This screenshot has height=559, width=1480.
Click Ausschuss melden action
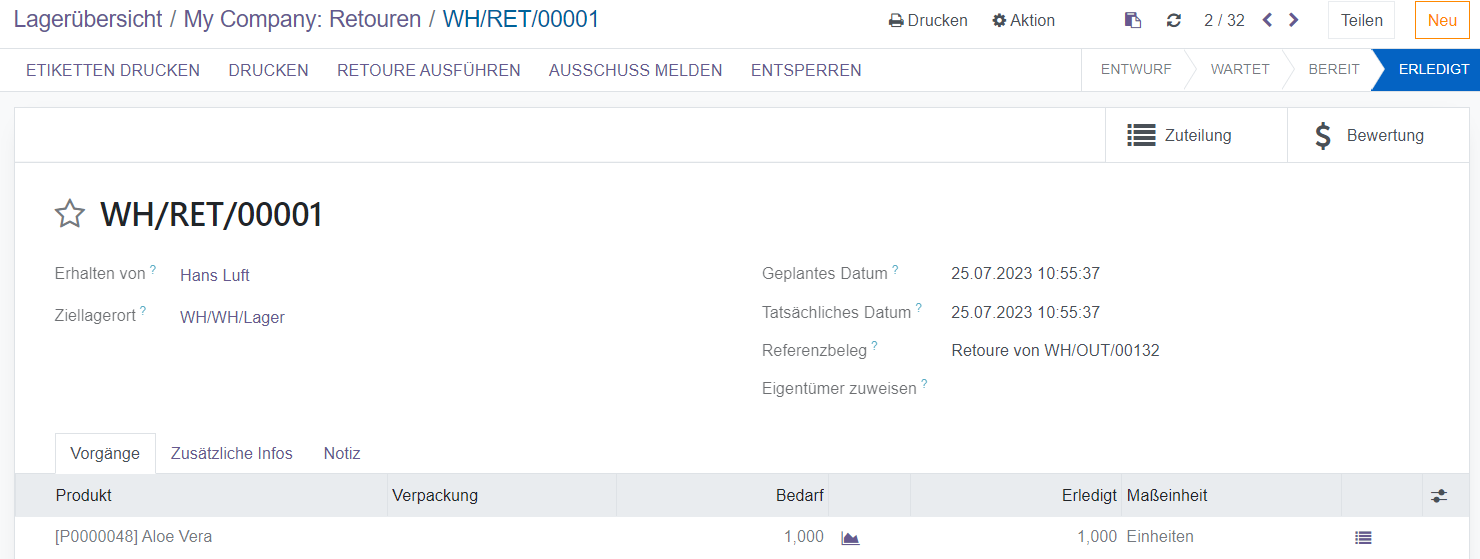pyautogui.click(x=635, y=70)
